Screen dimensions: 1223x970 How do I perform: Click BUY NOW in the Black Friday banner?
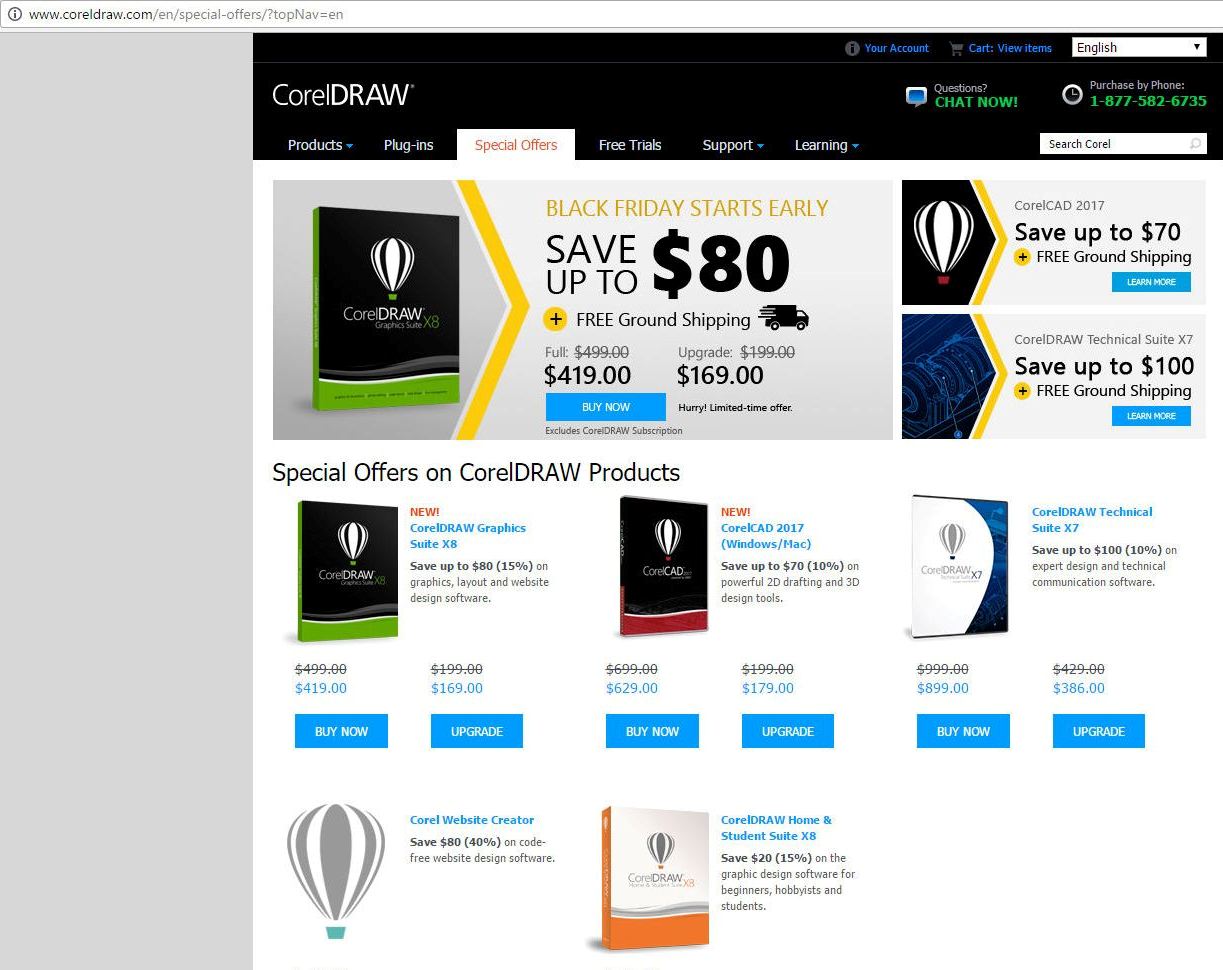(x=606, y=407)
